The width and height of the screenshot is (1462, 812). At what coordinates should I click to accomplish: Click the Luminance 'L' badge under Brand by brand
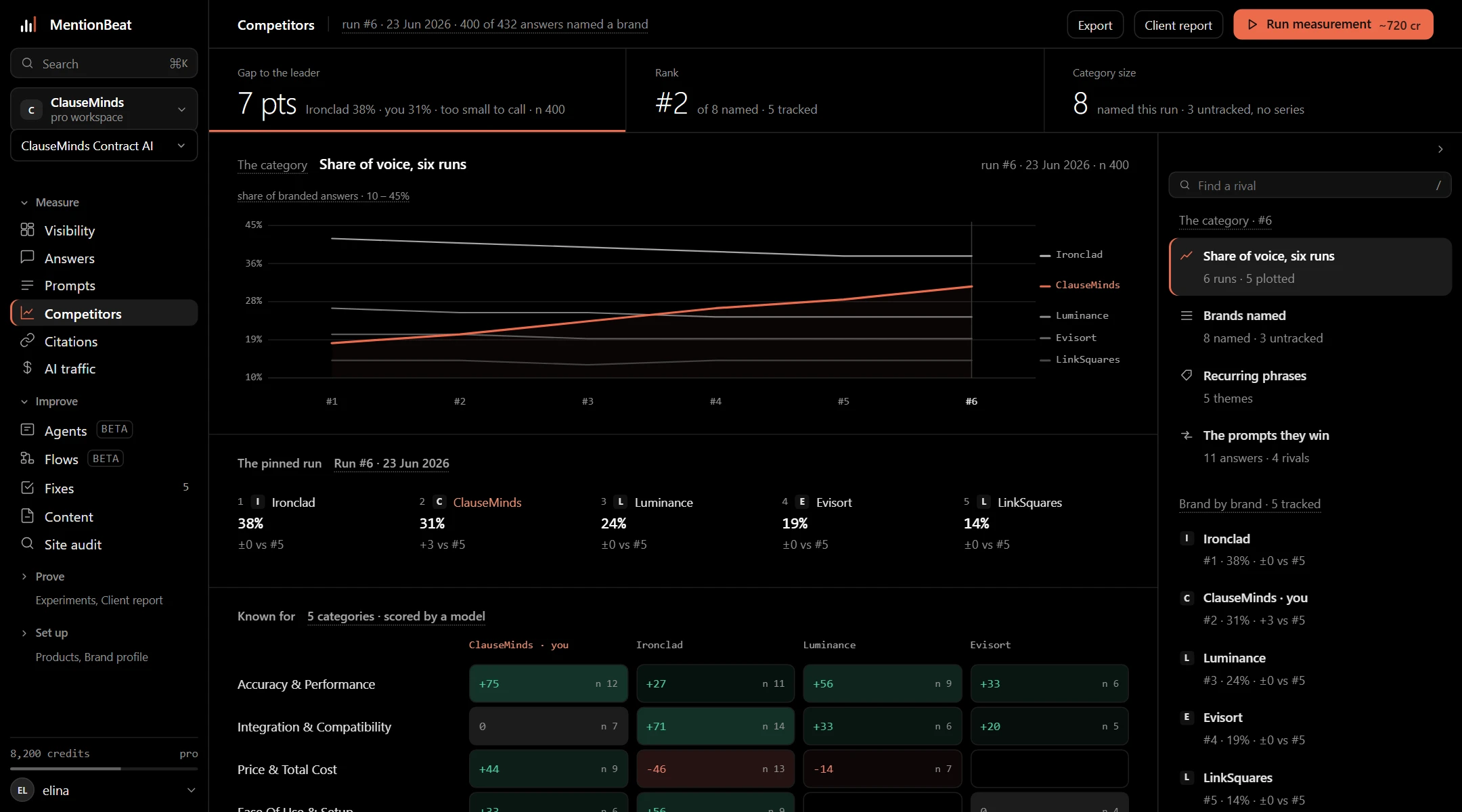[x=1187, y=658]
